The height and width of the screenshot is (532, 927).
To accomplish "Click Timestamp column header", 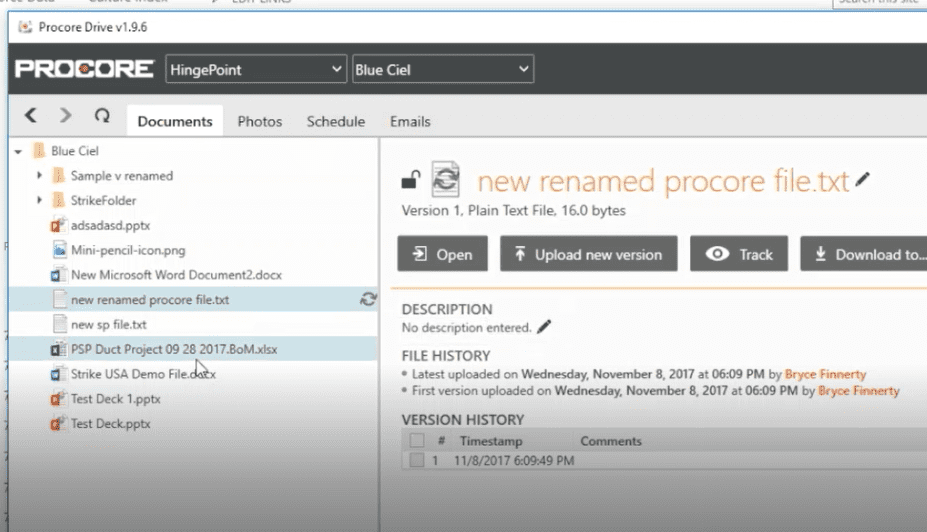I will (x=491, y=441).
